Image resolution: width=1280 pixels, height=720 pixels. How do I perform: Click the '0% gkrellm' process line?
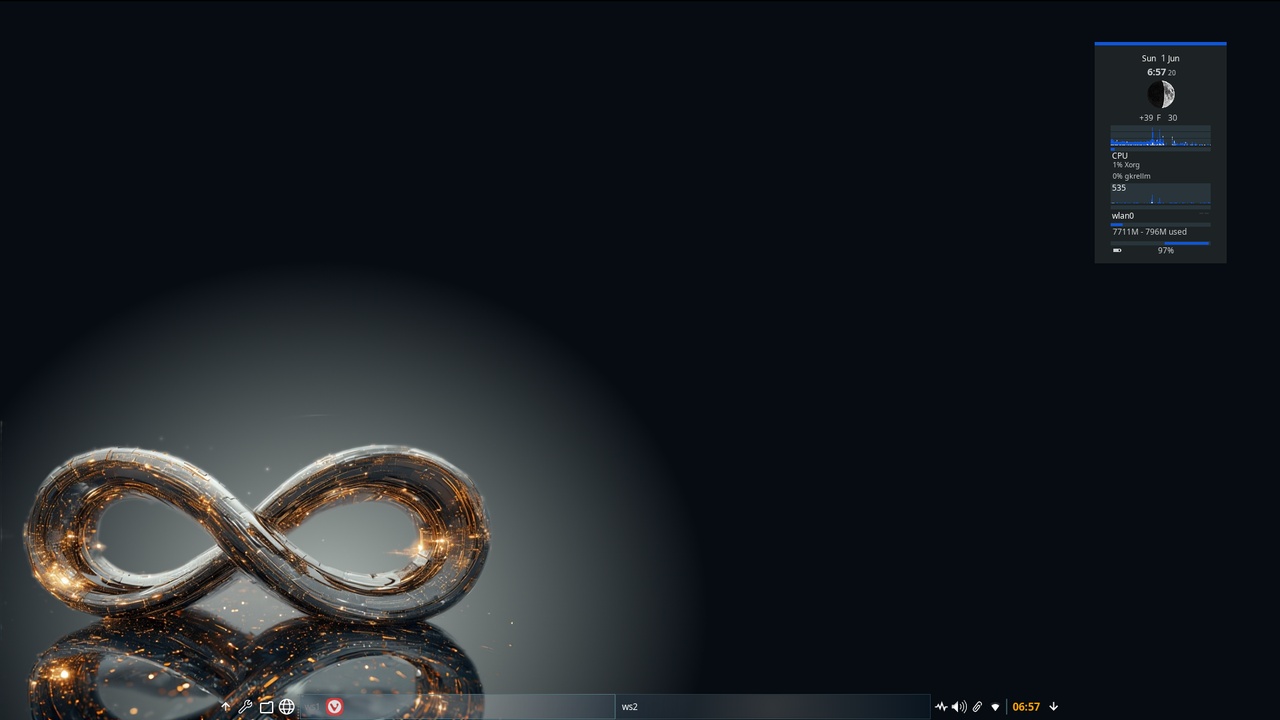point(1132,176)
